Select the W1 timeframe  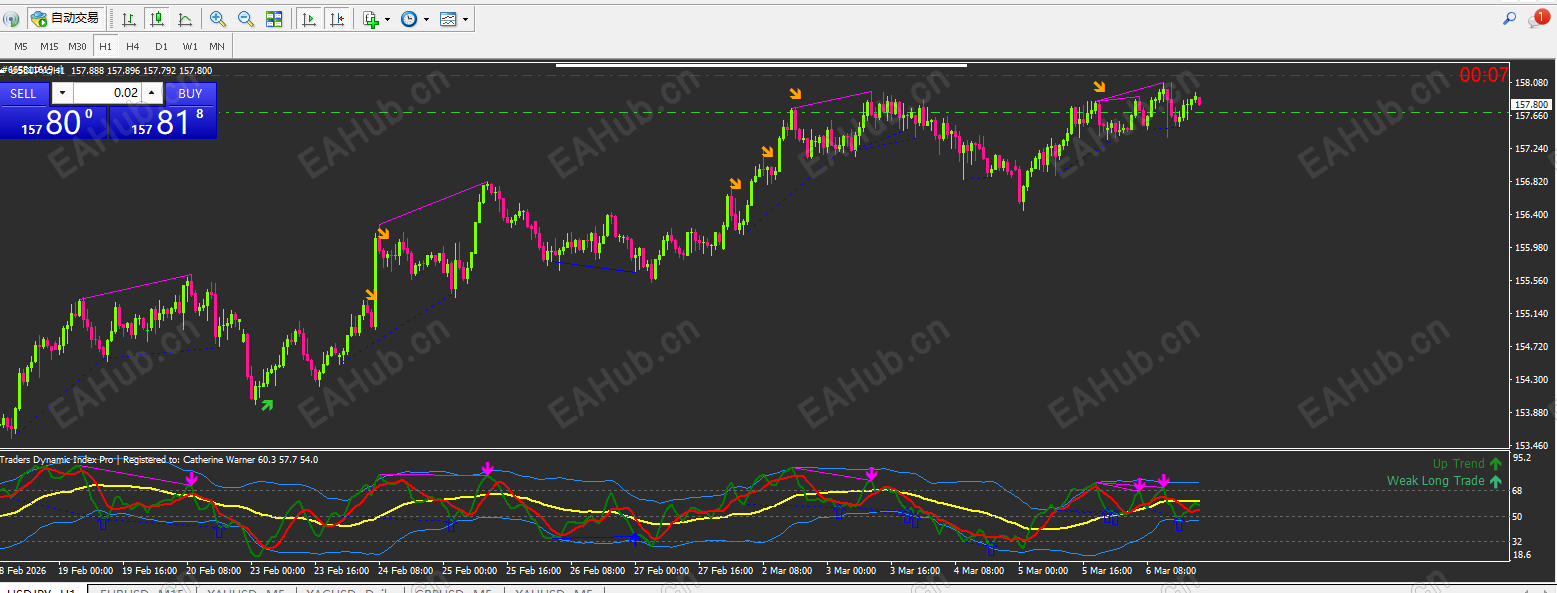point(189,46)
